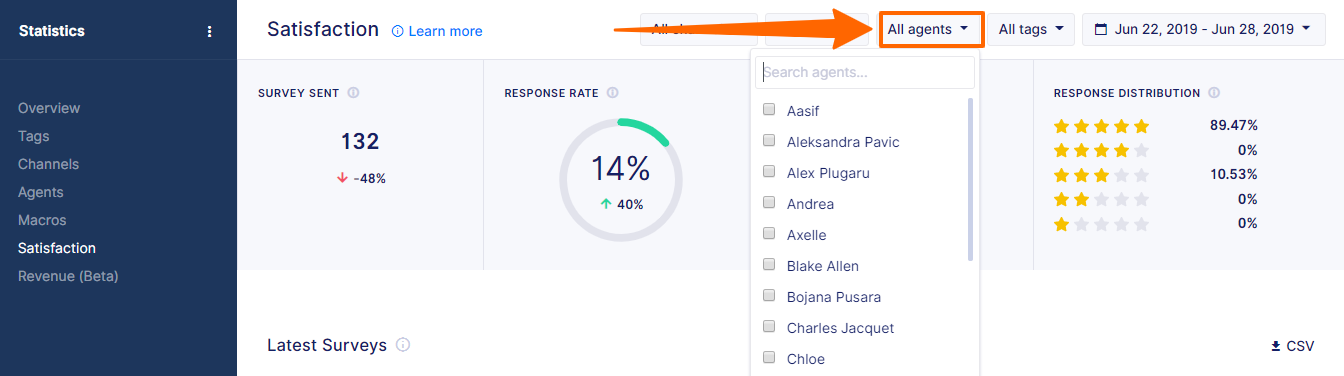The image size is (1344, 376).
Task: Click the three-star rating row
Action: [1155, 175]
